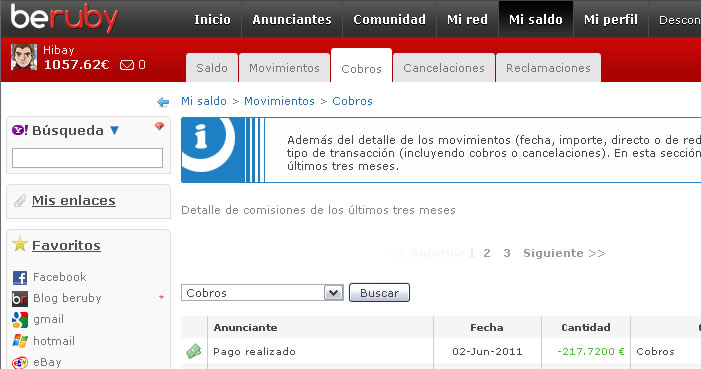Viewport: 701px width, 369px height.
Task: Click the Hibay username
Action: (x=59, y=50)
